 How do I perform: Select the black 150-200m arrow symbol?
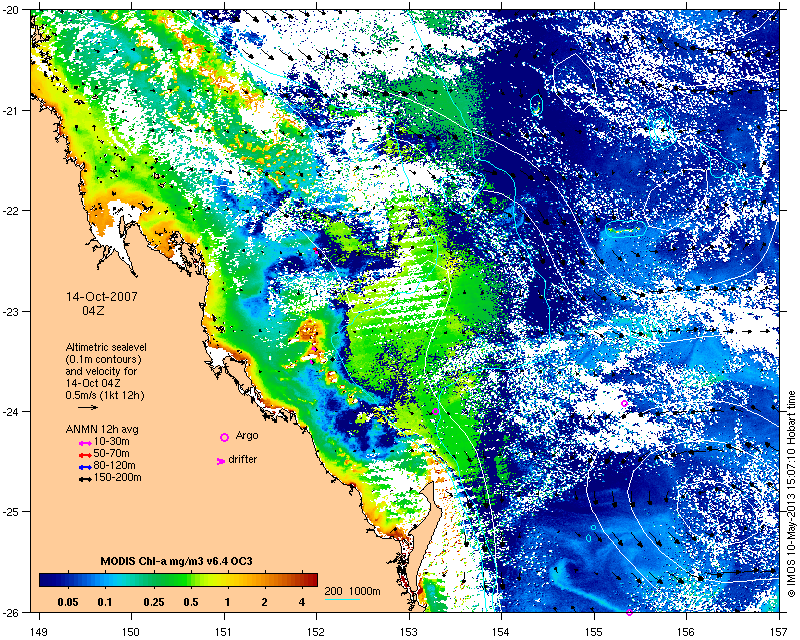(x=85, y=479)
